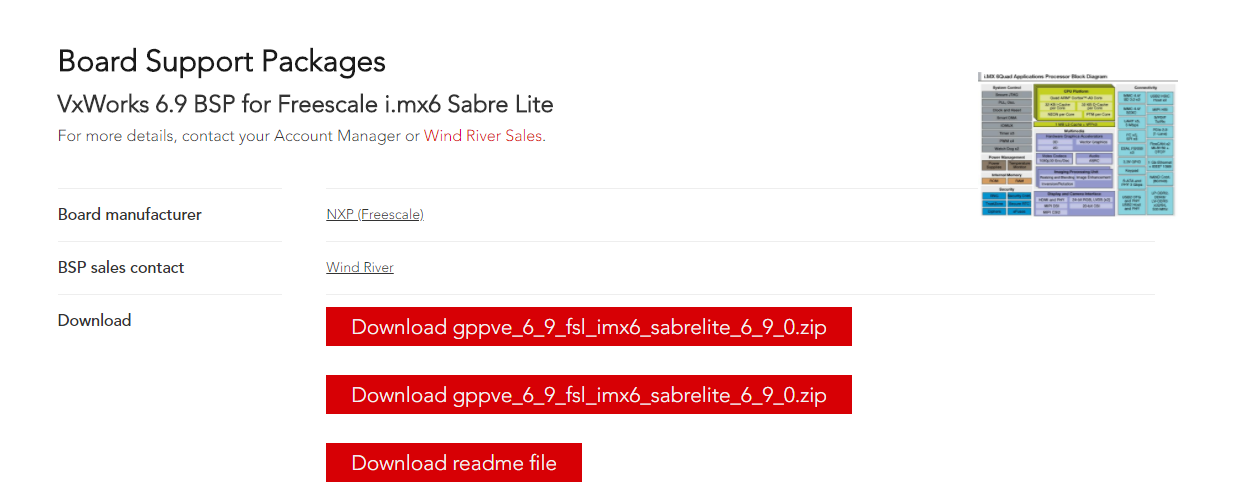1238x498 pixels.
Task: Click the Download row label
Action: point(95,320)
